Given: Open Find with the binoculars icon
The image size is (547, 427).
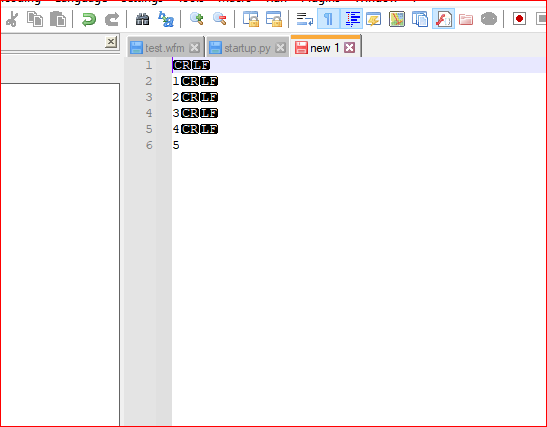Looking at the screenshot, I should (x=142, y=19).
